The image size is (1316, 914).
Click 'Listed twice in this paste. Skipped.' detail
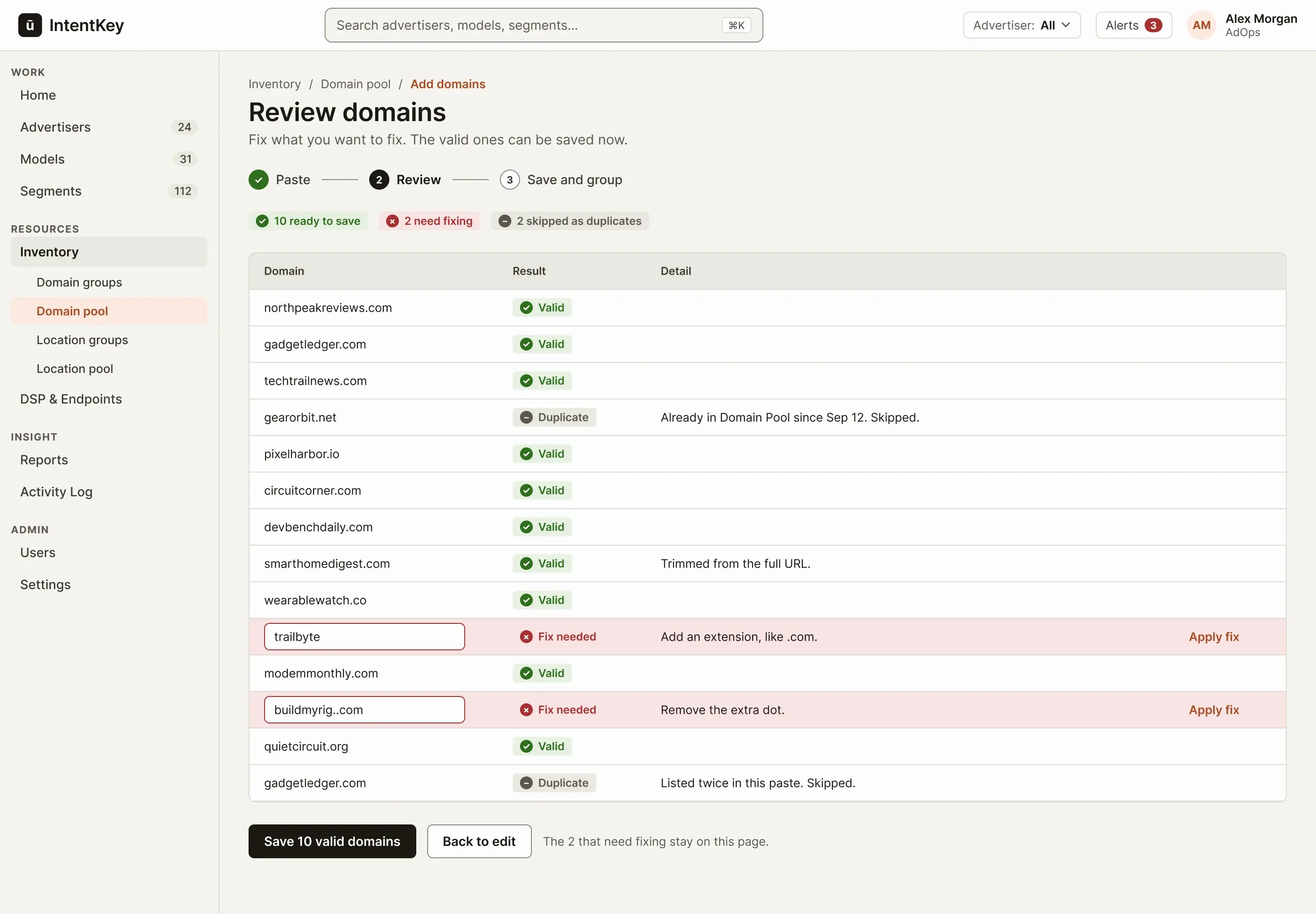[x=758, y=783]
